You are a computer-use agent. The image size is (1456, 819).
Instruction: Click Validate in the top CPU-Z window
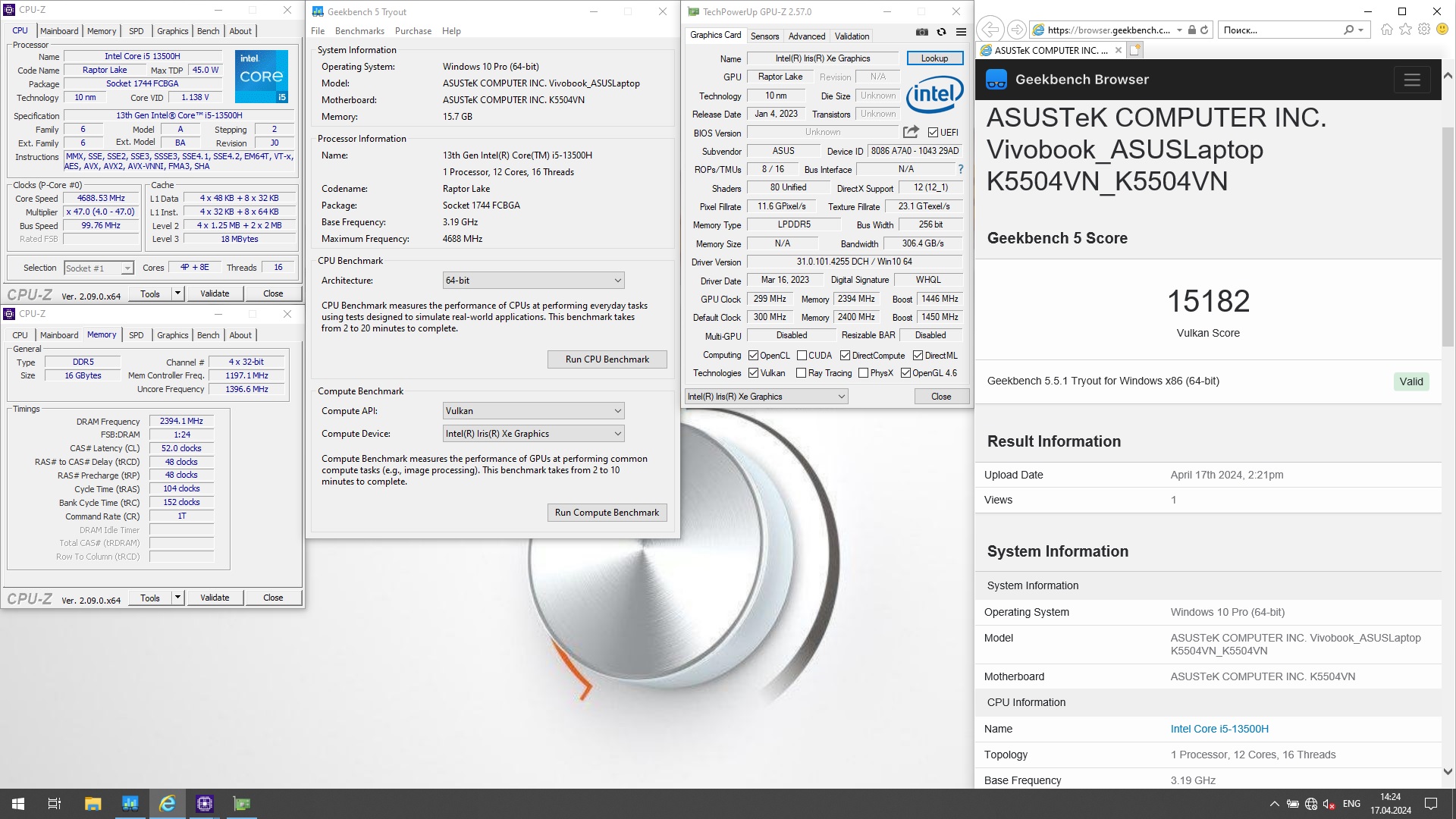click(215, 293)
